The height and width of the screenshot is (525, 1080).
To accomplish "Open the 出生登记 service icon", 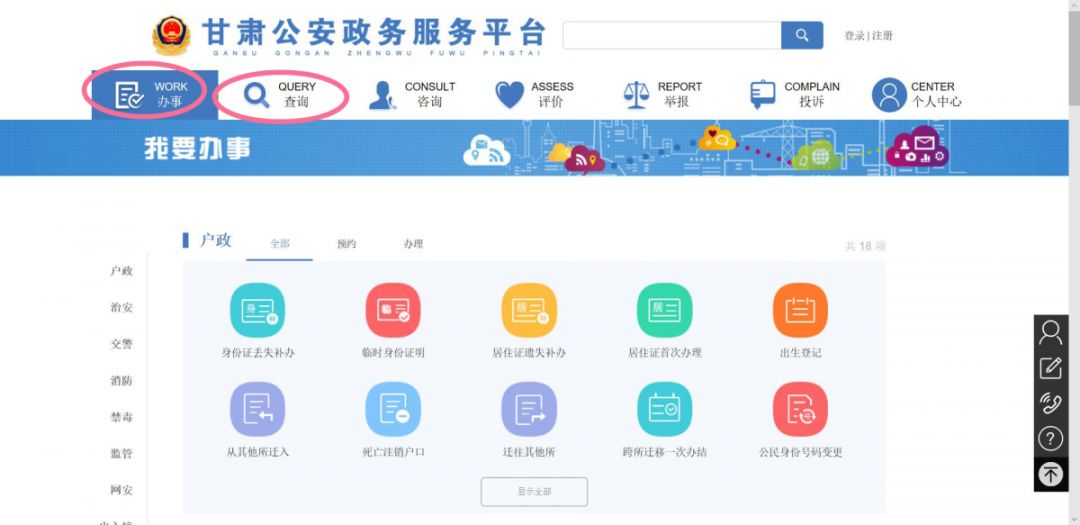I will (800, 310).
